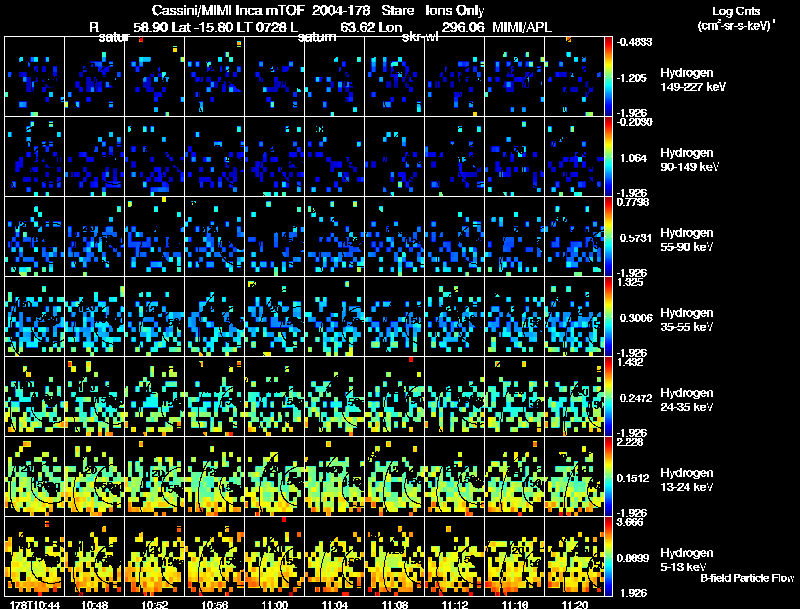The width and height of the screenshot is (800, 609).
Task: Click the colorbar midpoint value -1.205
Action: (x=631, y=78)
